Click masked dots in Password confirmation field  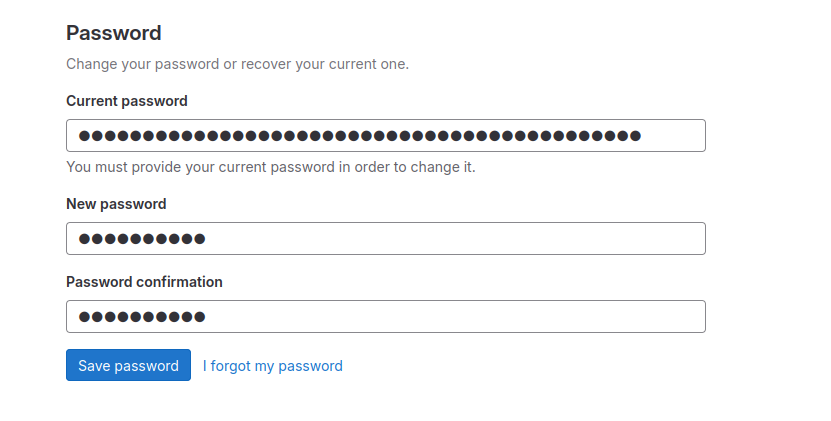[x=141, y=317]
